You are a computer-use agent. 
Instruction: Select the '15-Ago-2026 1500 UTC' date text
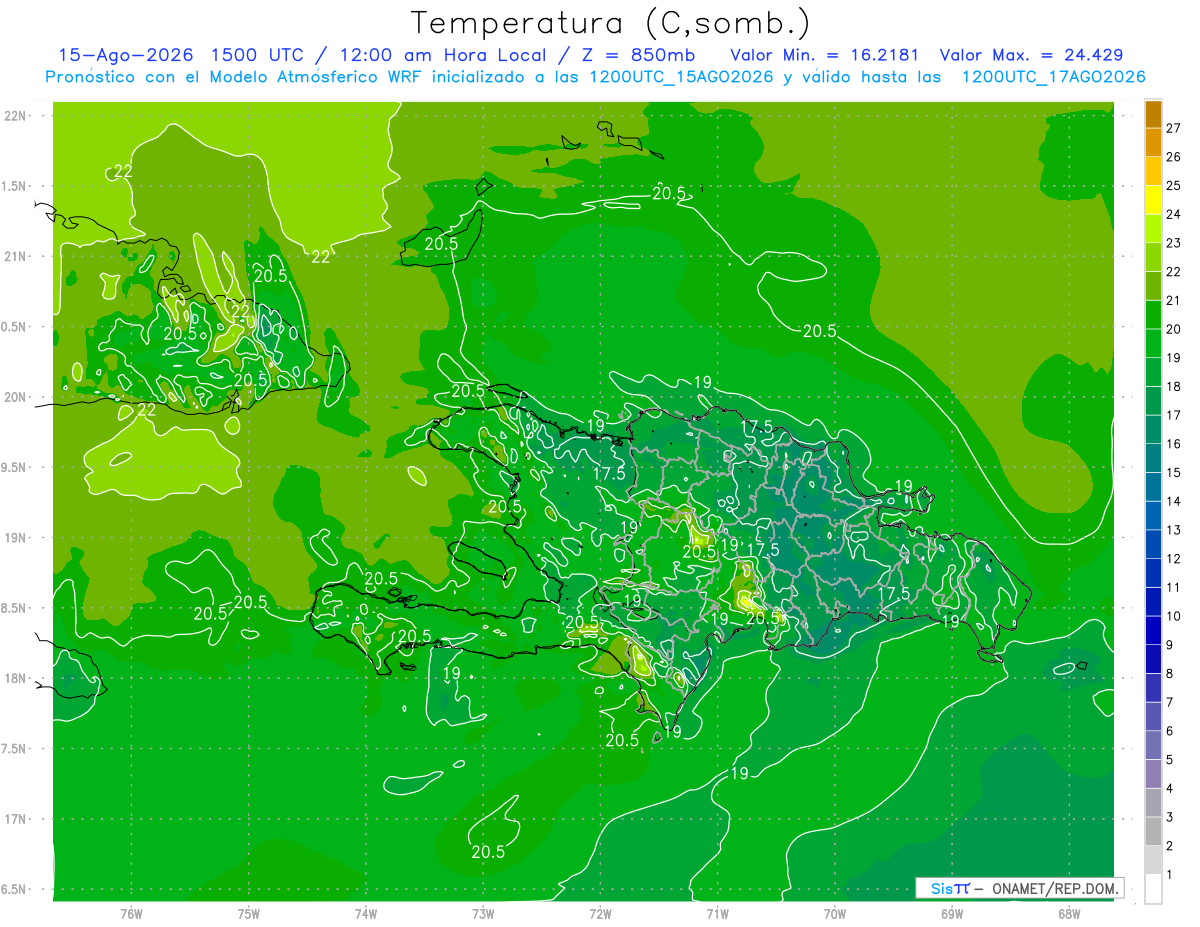186,55
